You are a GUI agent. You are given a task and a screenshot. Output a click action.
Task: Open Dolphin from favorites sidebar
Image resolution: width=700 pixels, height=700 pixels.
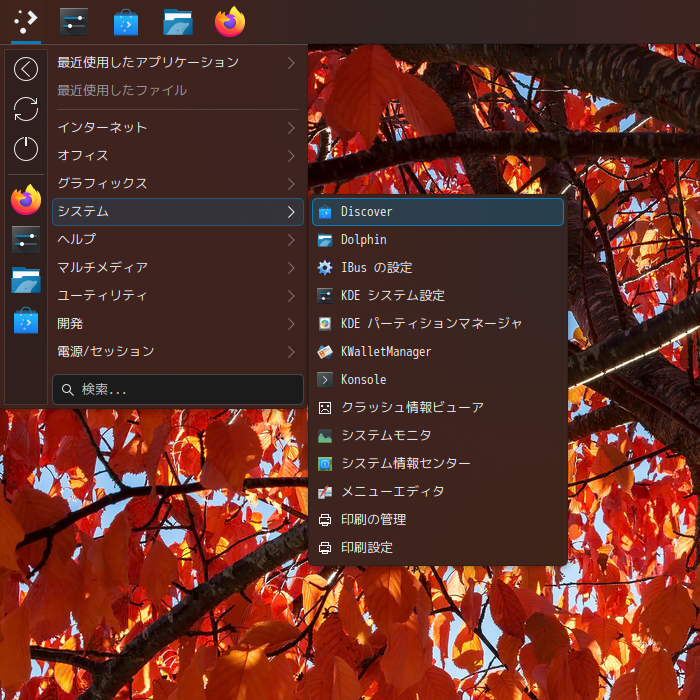26,280
